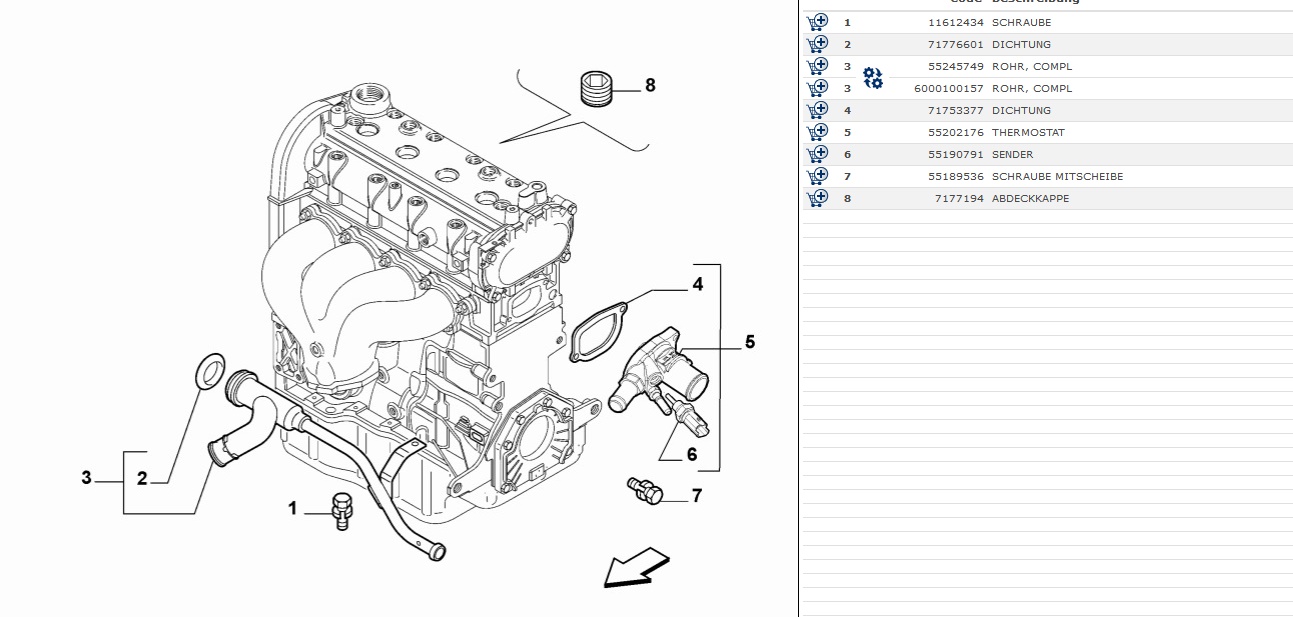Click the THERMOSTAT description text
This screenshot has height=617, width=1293.
tap(1028, 132)
